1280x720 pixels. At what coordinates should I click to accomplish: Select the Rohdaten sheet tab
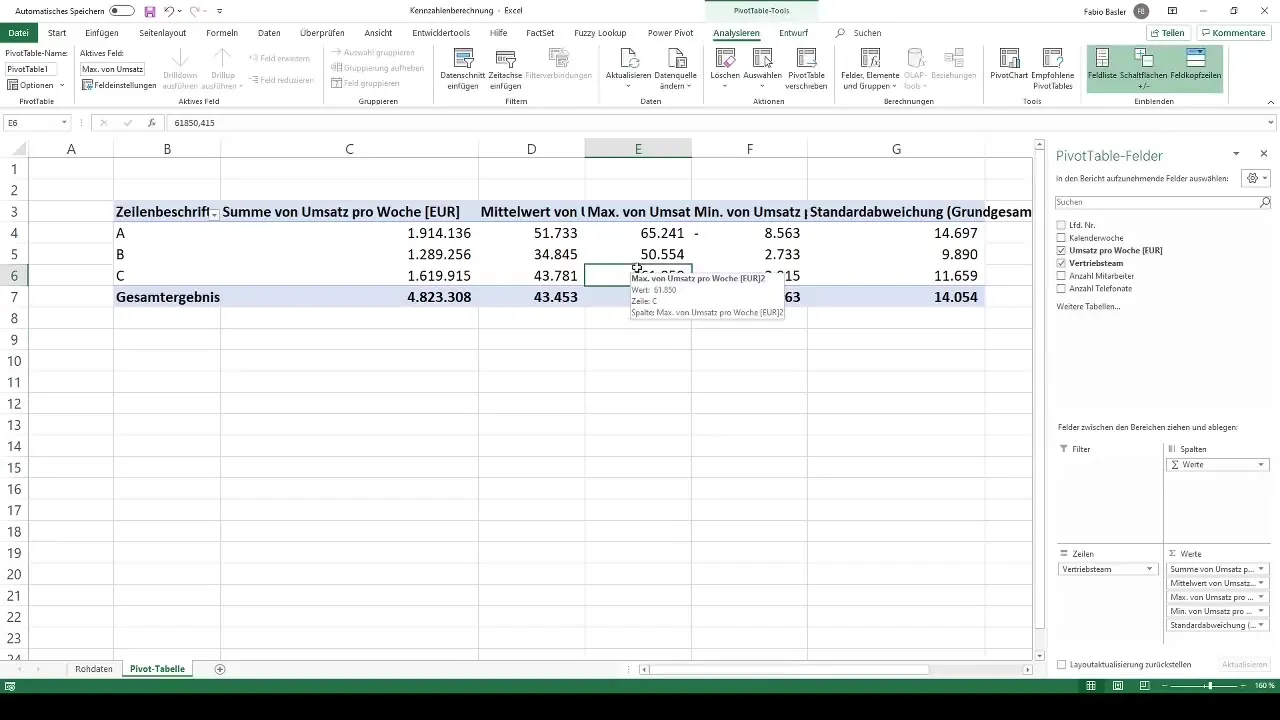[94, 668]
